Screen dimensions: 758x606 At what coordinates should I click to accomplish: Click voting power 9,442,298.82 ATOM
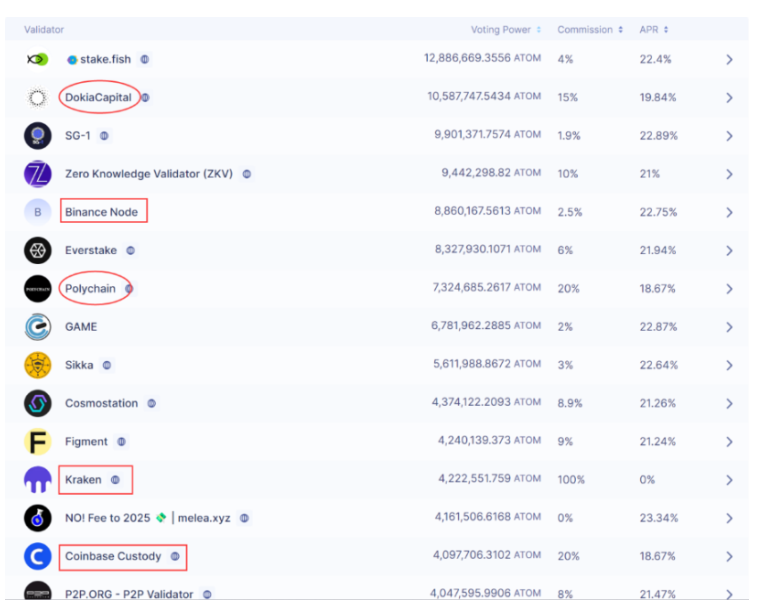(491, 173)
